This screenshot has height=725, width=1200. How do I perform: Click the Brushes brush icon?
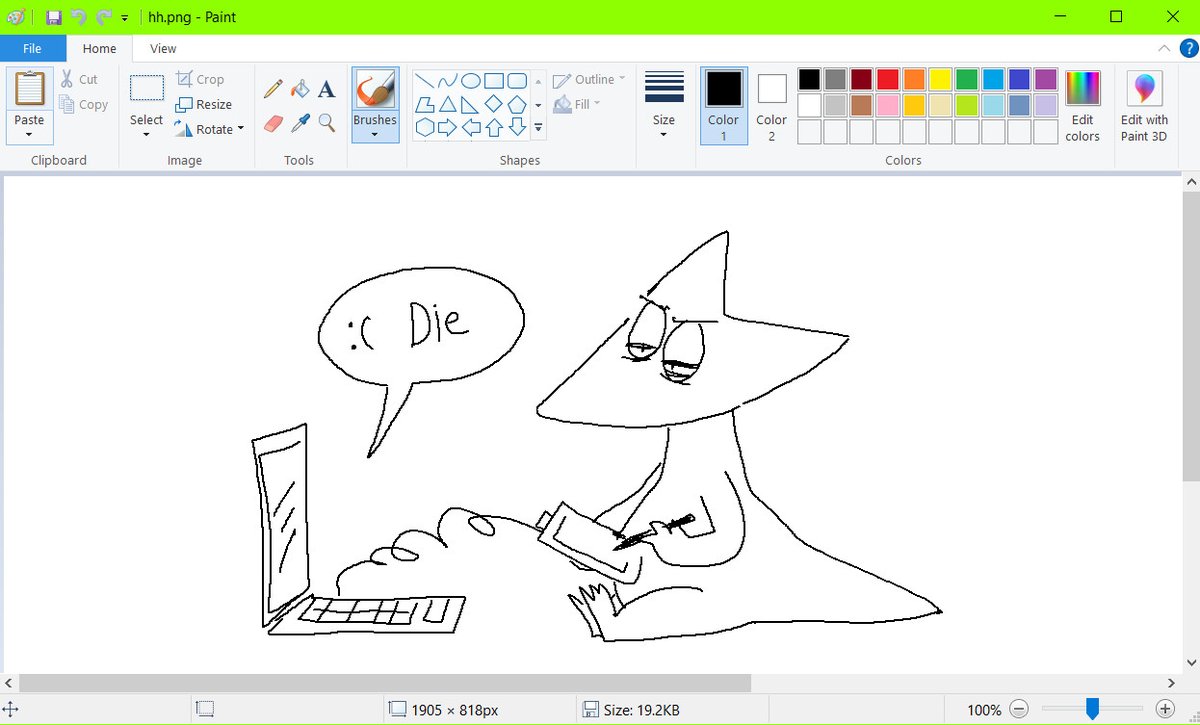375,89
